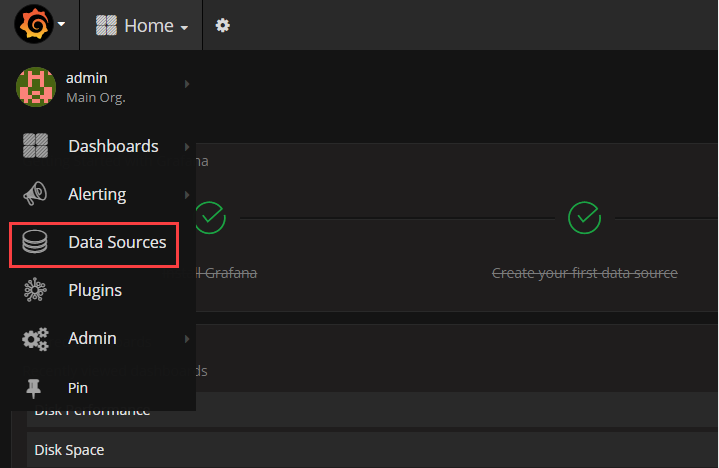Expand the Dashboards submenu arrow

point(187,147)
